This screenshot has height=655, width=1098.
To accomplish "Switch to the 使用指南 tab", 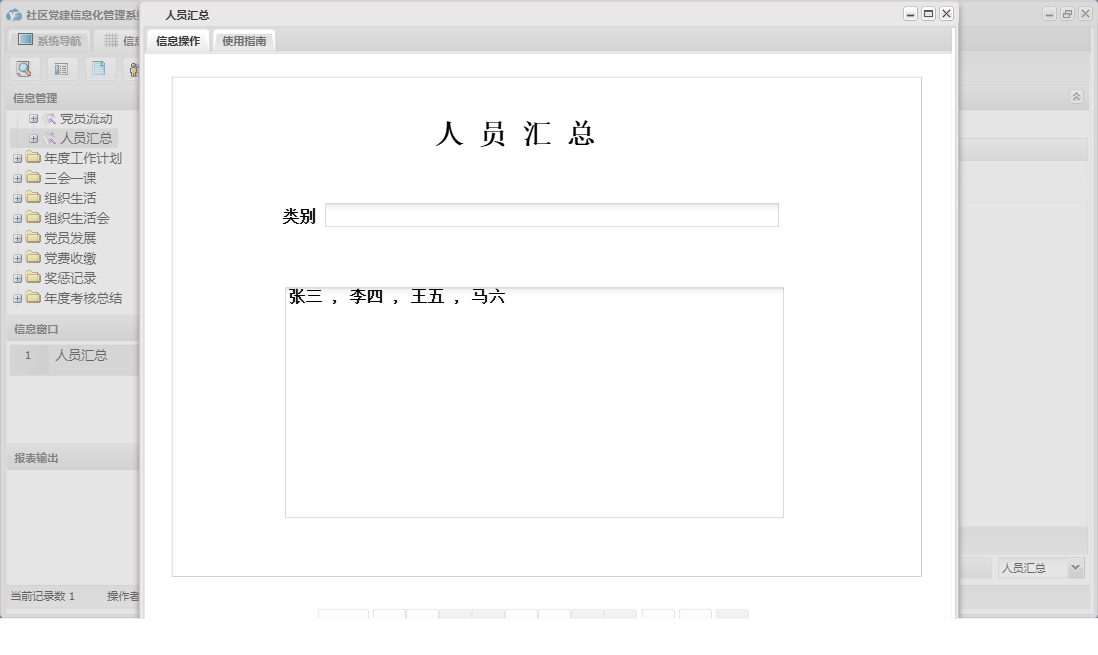I will coord(244,43).
